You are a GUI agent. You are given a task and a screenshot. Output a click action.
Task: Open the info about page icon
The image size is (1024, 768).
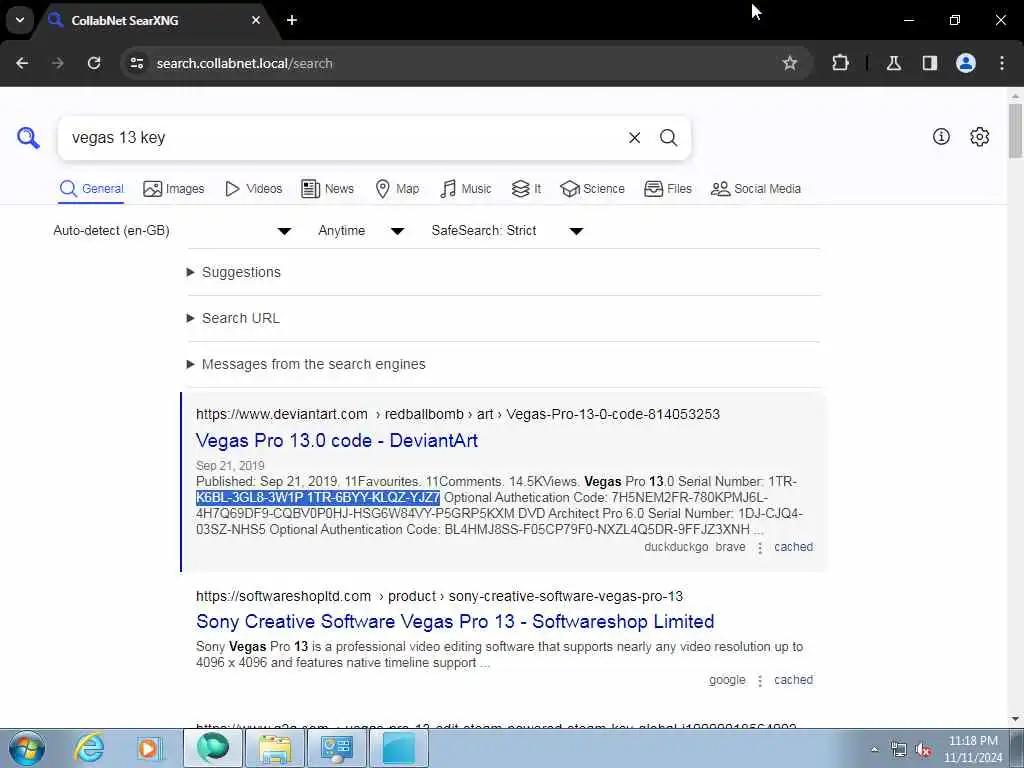coord(941,136)
